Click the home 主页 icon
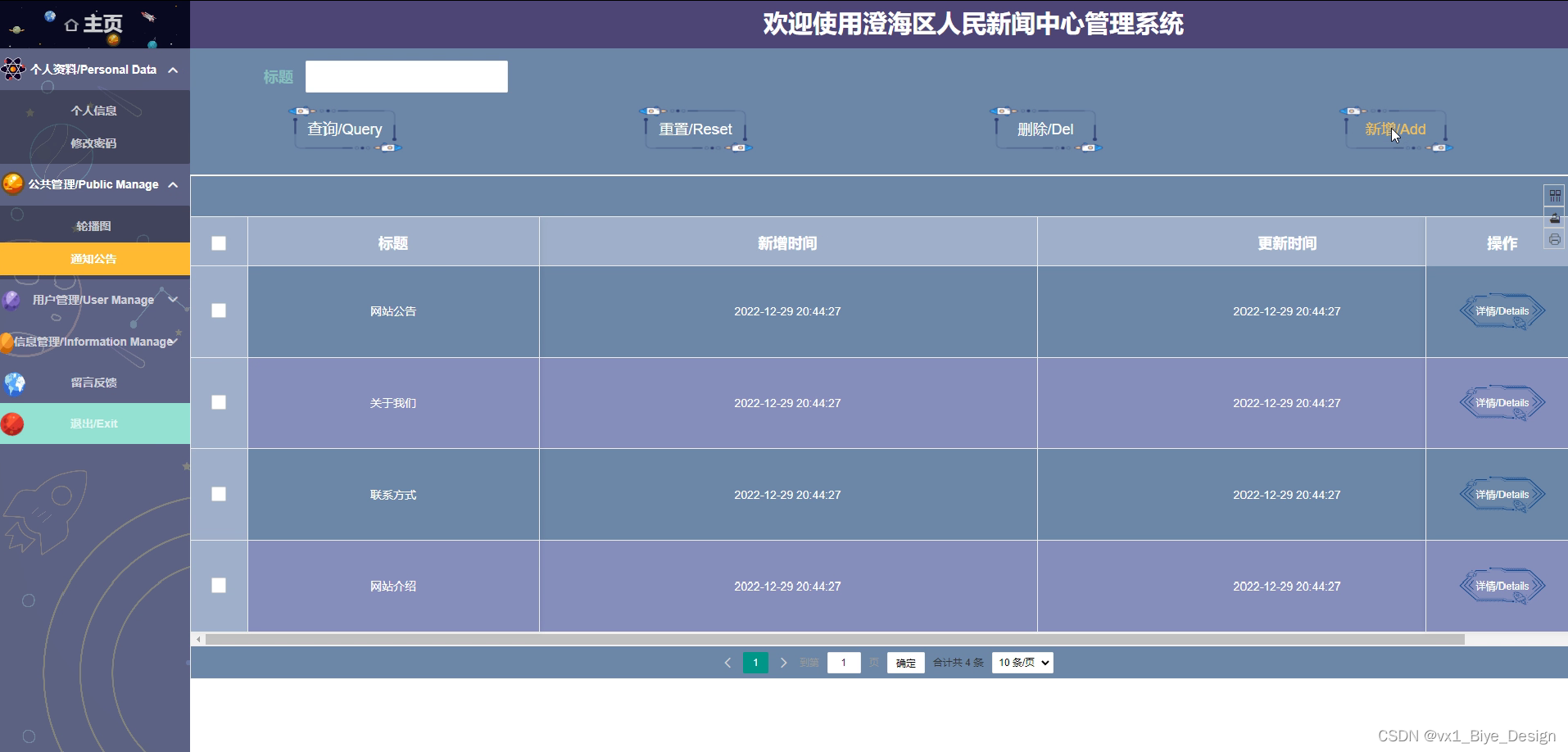The image size is (1568, 752). tap(71, 25)
